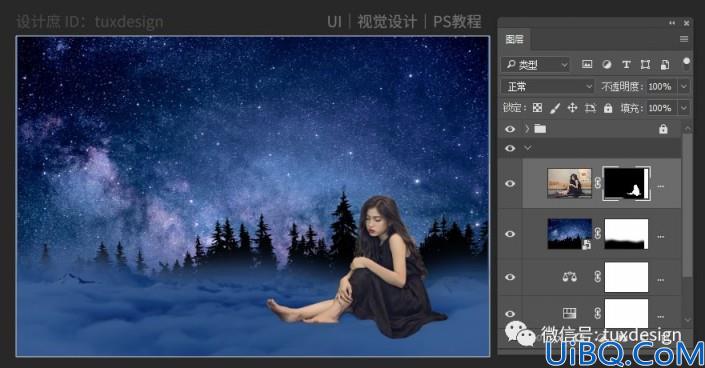705x368 pixels.
Task: Open the 填充 fill slider arrow
Action: click(x=684, y=108)
